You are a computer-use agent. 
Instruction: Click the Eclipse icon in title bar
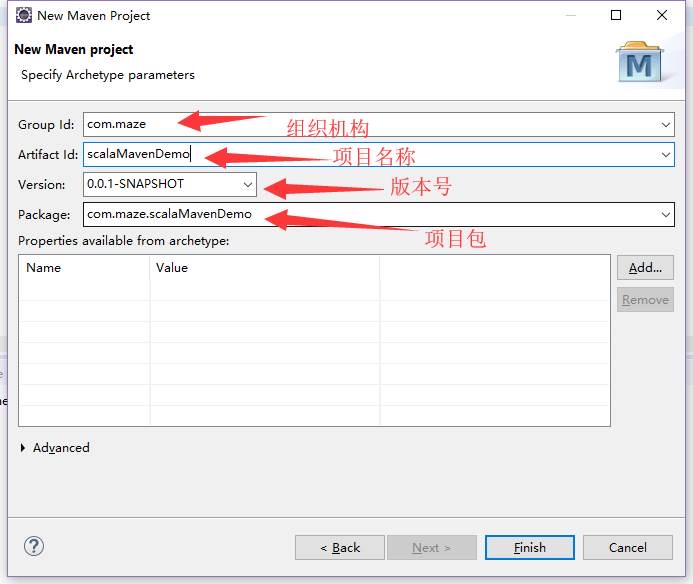click(x=22, y=15)
